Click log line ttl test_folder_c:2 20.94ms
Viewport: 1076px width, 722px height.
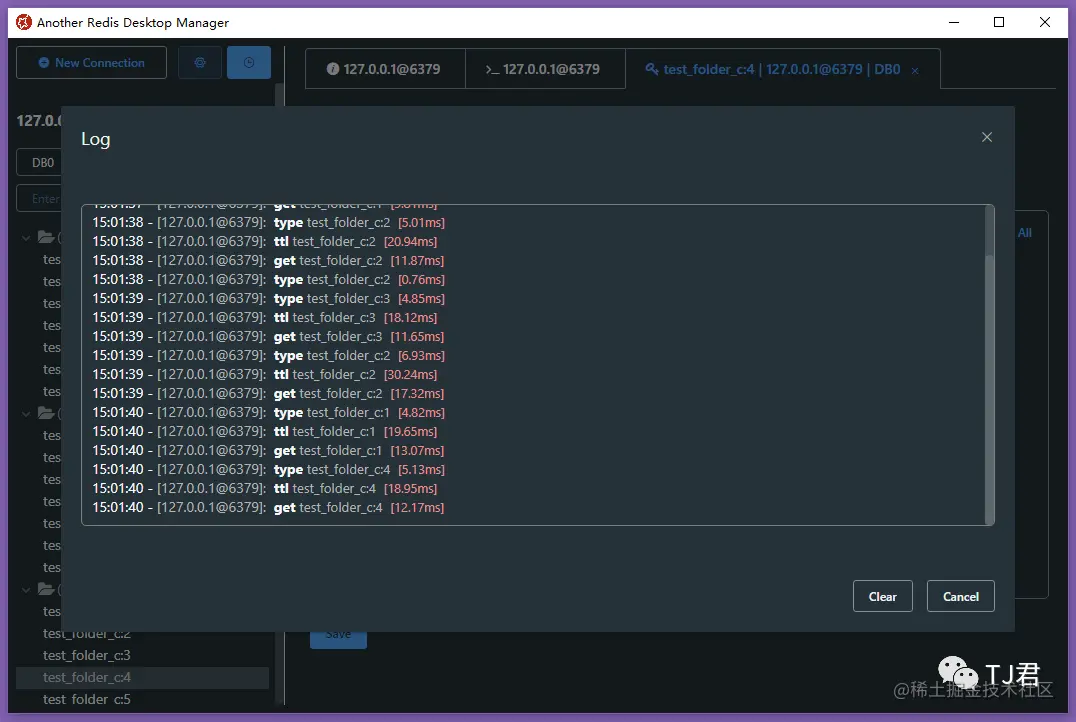pos(265,242)
